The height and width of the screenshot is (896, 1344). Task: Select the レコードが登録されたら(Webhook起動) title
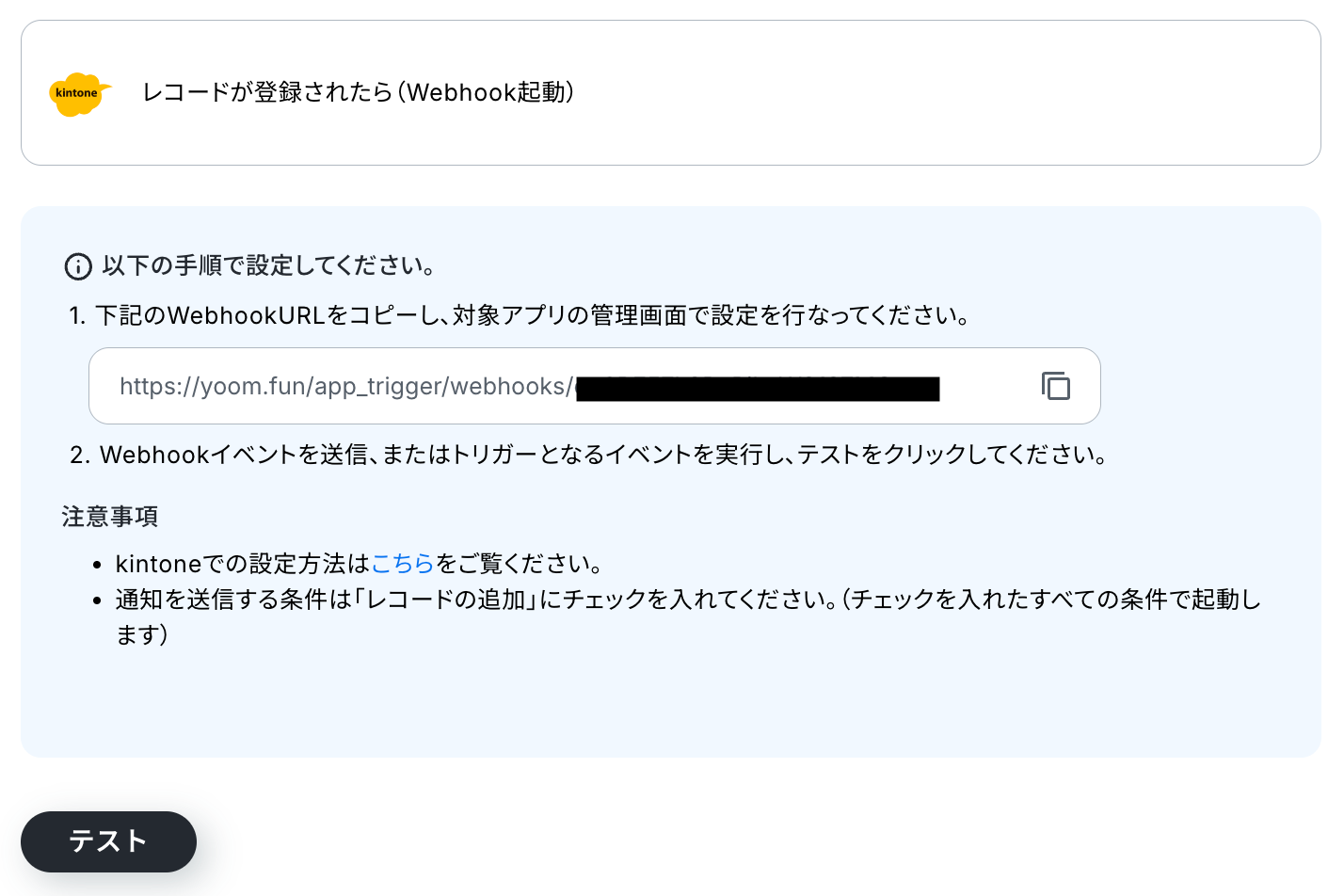tap(359, 92)
